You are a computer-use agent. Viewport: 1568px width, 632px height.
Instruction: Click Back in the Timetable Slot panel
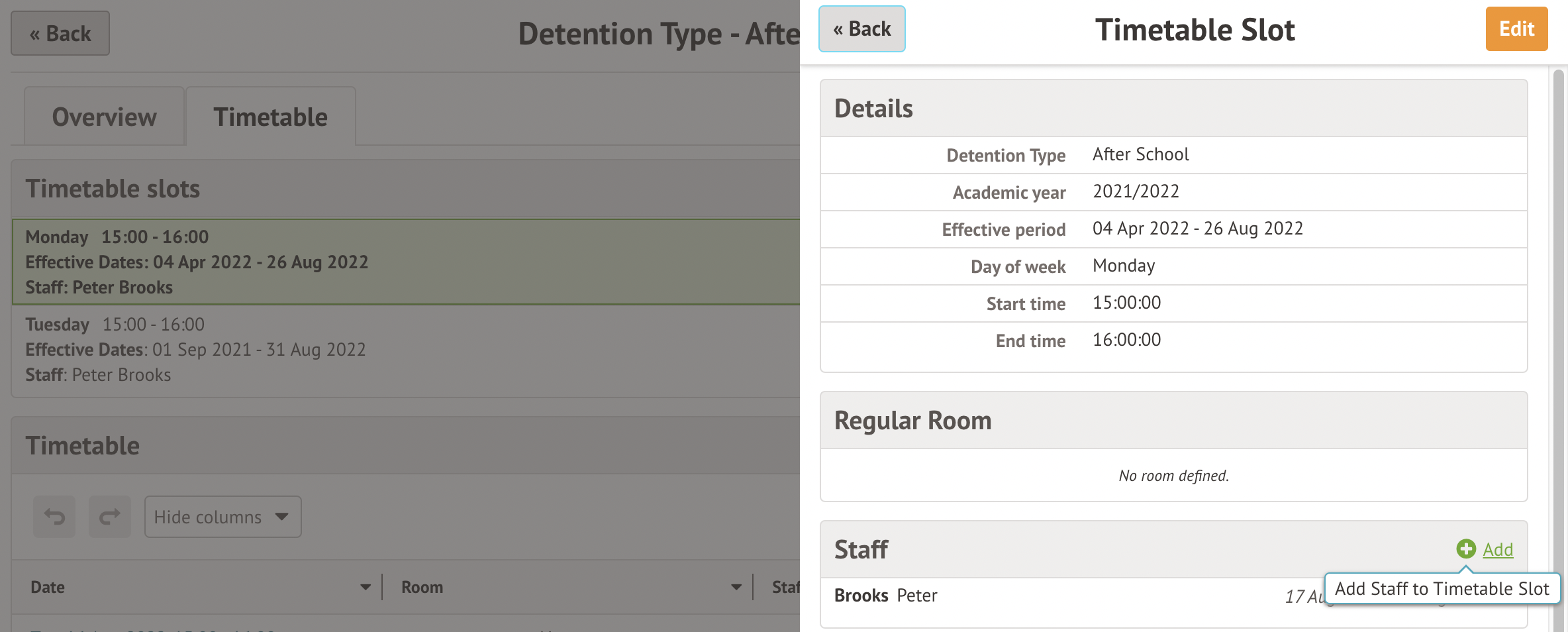861,29
